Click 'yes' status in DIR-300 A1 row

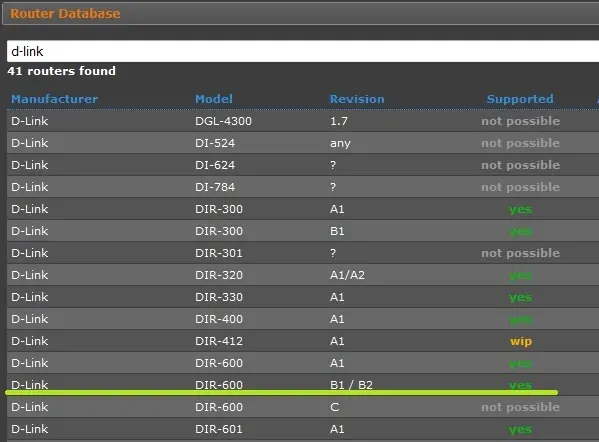[x=520, y=210]
